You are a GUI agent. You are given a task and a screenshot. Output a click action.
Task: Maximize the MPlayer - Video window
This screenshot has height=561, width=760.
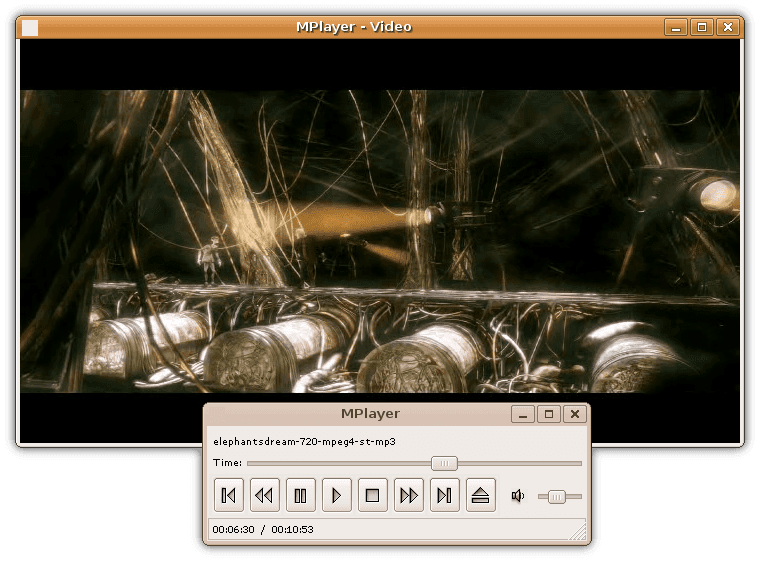pyautogui.click(x=701, y=27)
